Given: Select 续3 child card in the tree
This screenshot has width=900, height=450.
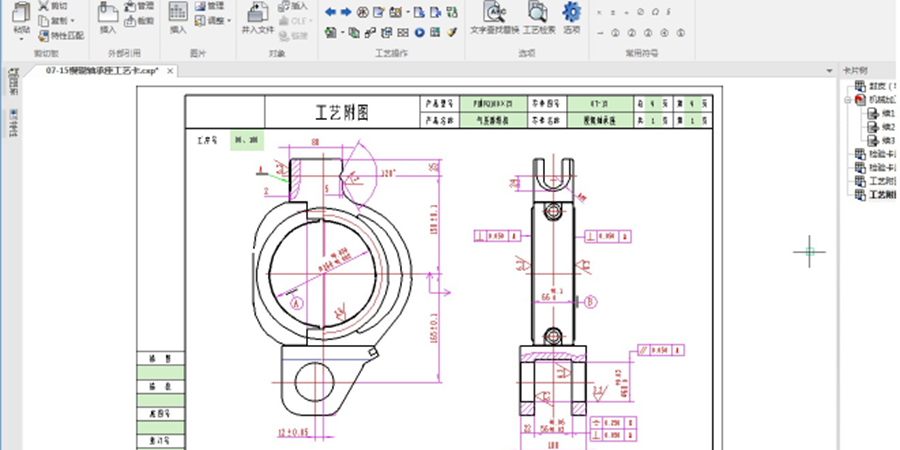Looking at the screenshot, I should pyautogui.click(x=881, y=140).
